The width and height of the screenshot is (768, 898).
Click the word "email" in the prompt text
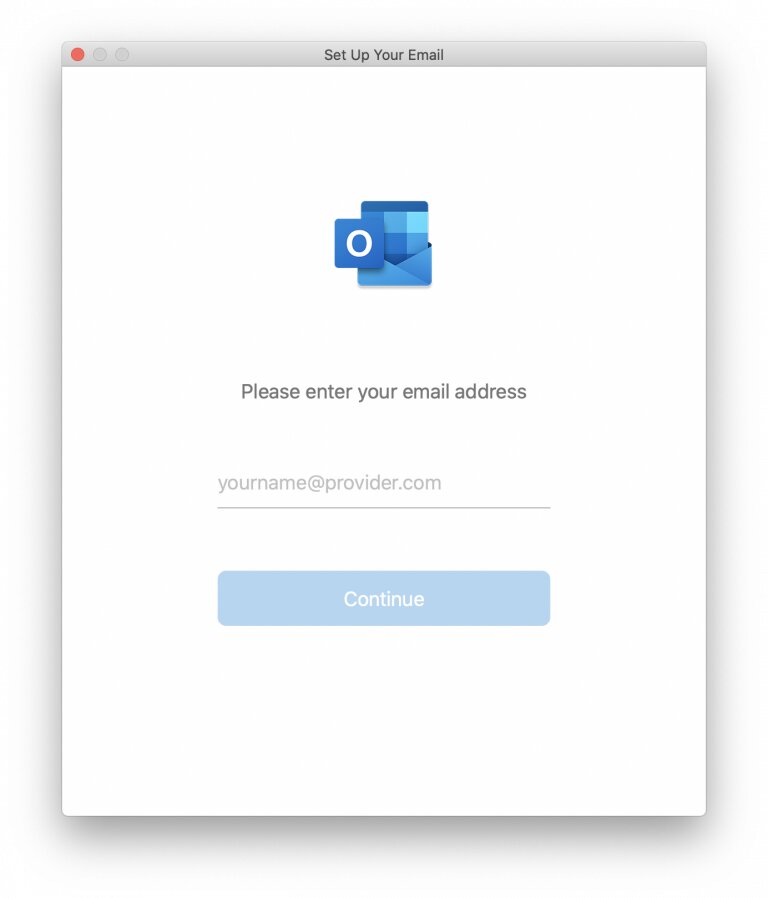[x=426, y=392]
